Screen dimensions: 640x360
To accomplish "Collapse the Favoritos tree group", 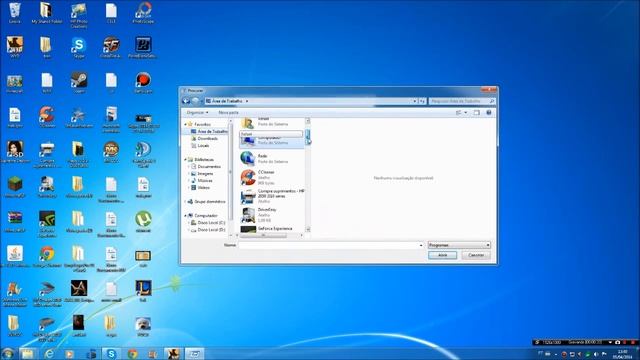I will pyautogui.click(x=185, y=124).
